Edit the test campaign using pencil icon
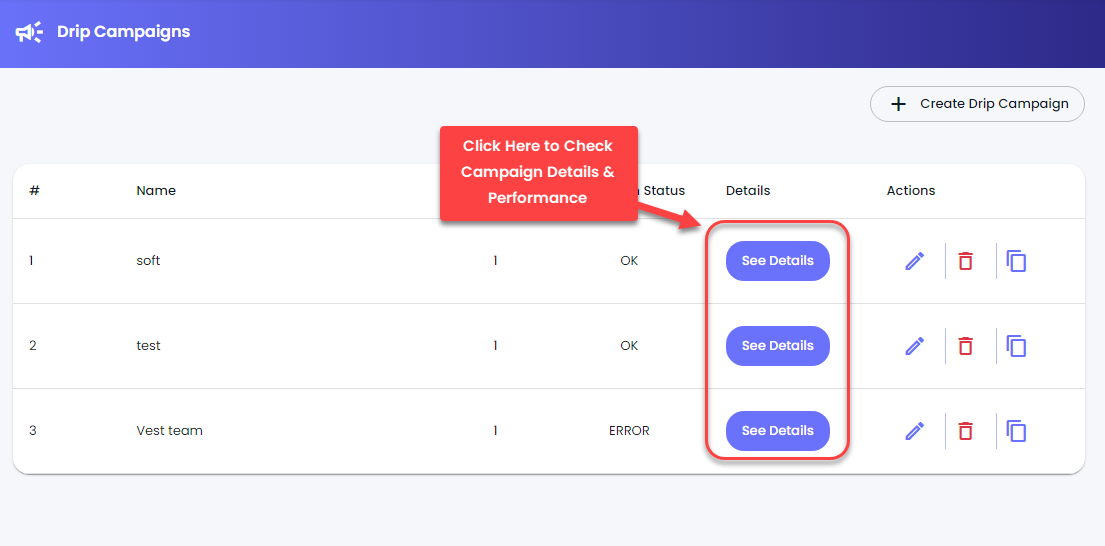This screenshot has height=546, width=1105. pos(914,346)
